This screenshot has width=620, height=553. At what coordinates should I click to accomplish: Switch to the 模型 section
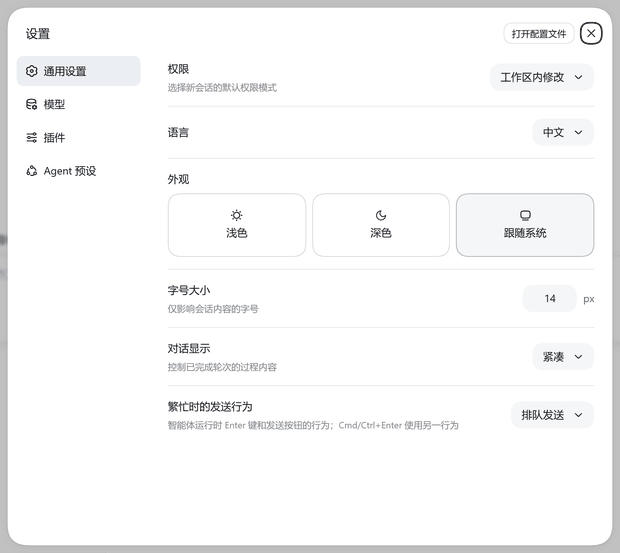[x=79, y=104]
